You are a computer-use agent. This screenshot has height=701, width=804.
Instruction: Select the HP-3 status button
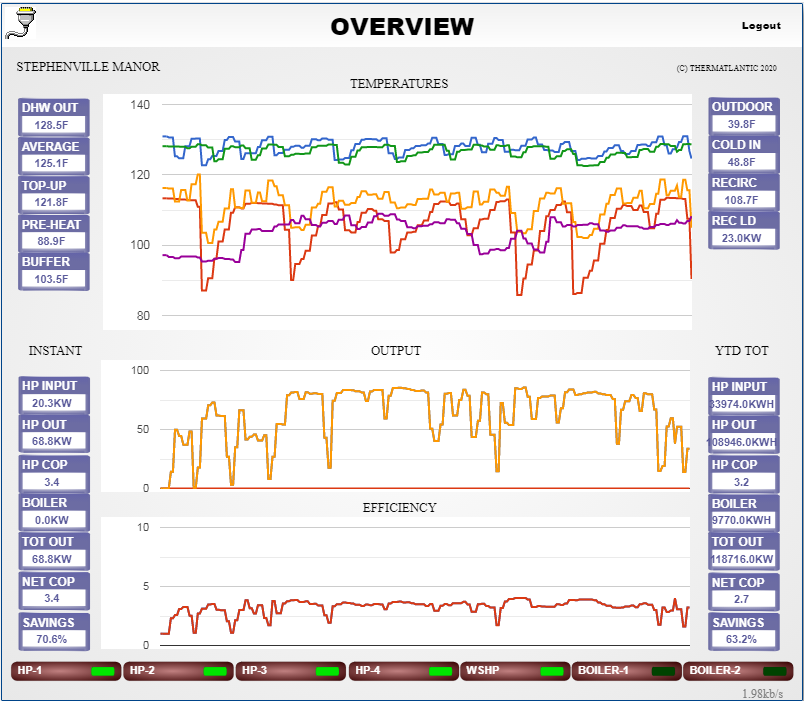[x=289, y=671]
